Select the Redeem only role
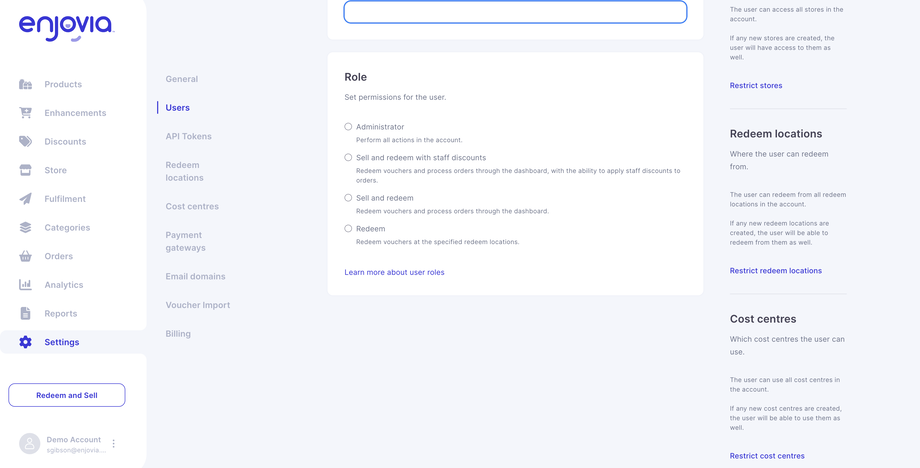The width and height of the screenshot is (920, 468). point(348,228)
